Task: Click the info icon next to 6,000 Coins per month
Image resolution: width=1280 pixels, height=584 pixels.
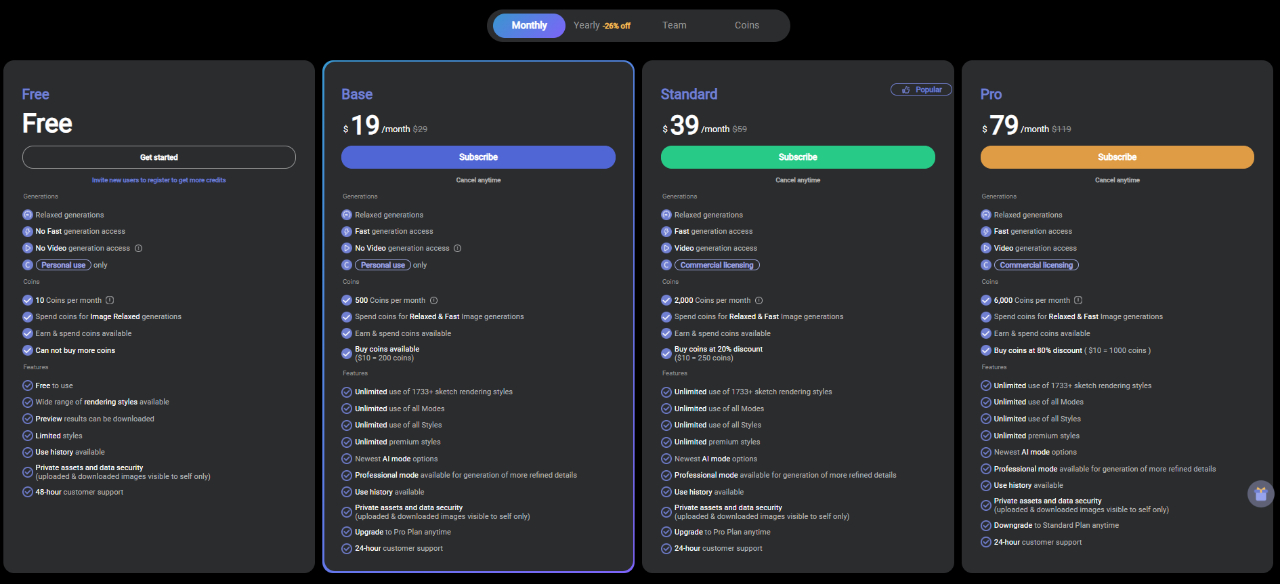Action: point(1078,300)
